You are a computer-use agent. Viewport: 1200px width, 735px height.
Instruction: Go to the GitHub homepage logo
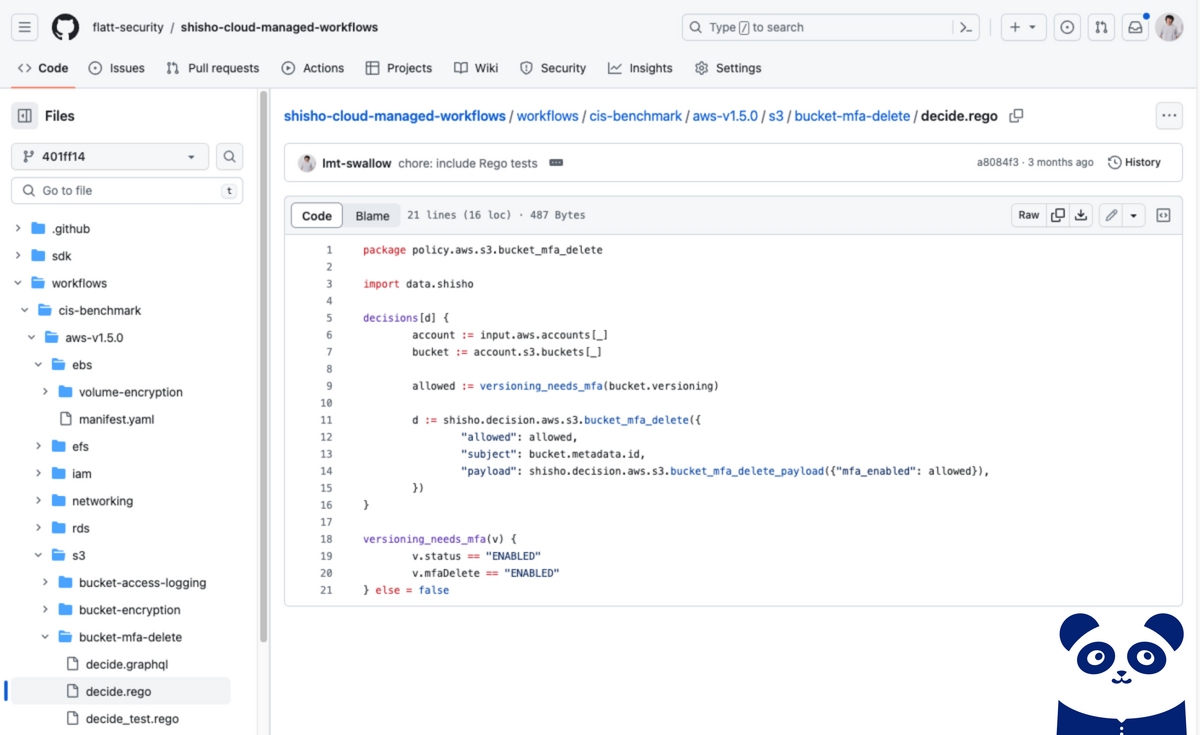coord(65,27)
